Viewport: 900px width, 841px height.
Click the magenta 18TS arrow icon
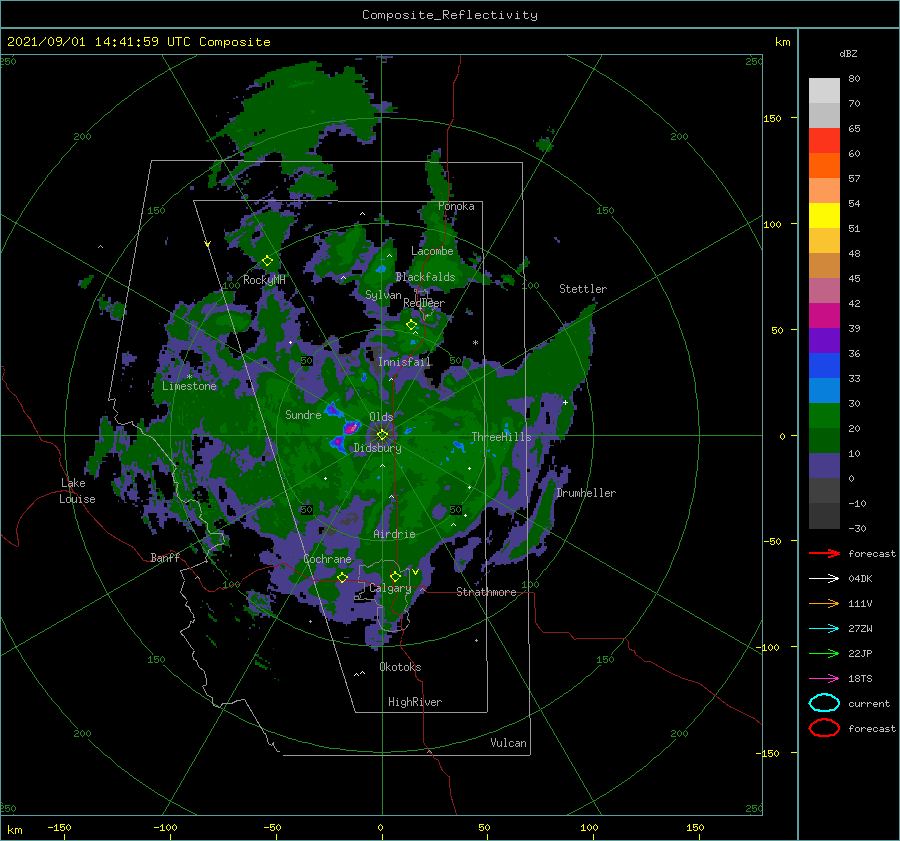(x=824, y=679)
